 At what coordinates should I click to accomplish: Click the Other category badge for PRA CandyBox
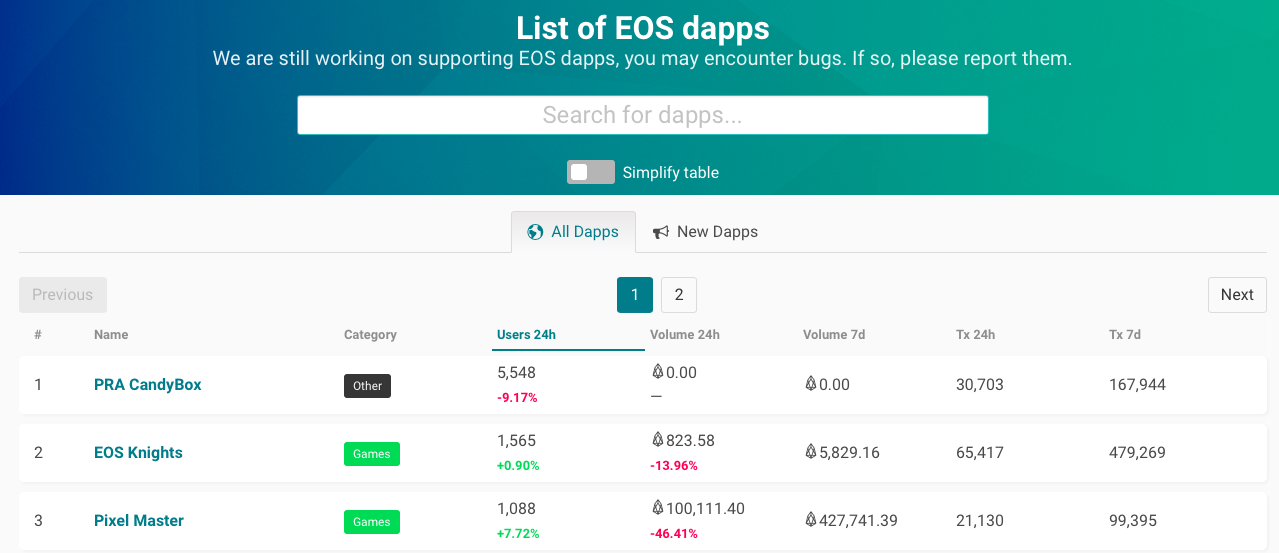coord(367,386)
